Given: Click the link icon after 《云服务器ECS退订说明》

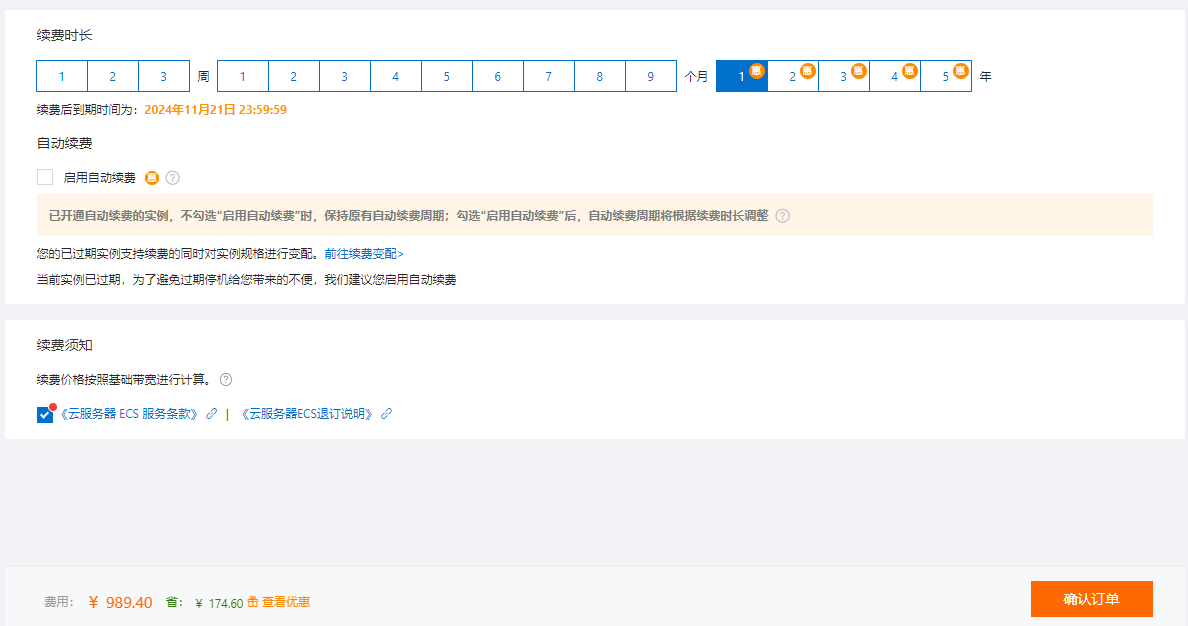Looking at the screenshot, I should pyautogui.click(x=386, y=412).
